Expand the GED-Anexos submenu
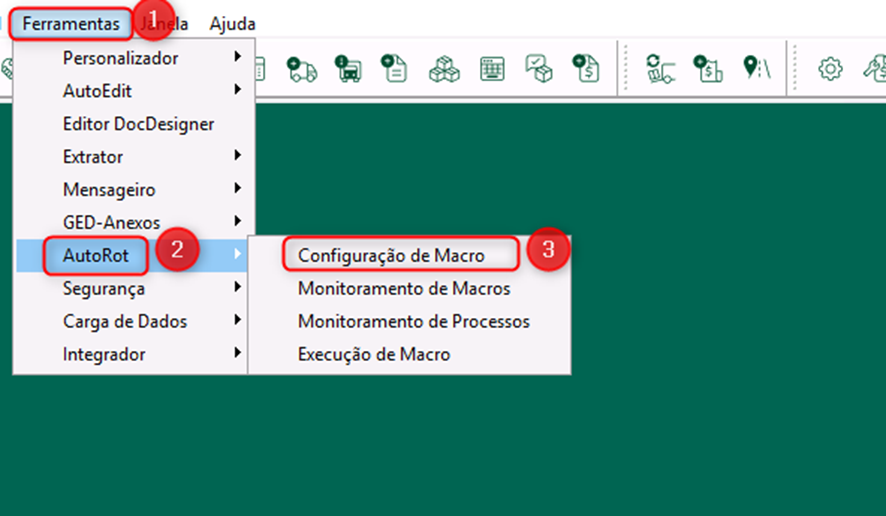Viewport: 886px width, 516px height. pos(134,222)
